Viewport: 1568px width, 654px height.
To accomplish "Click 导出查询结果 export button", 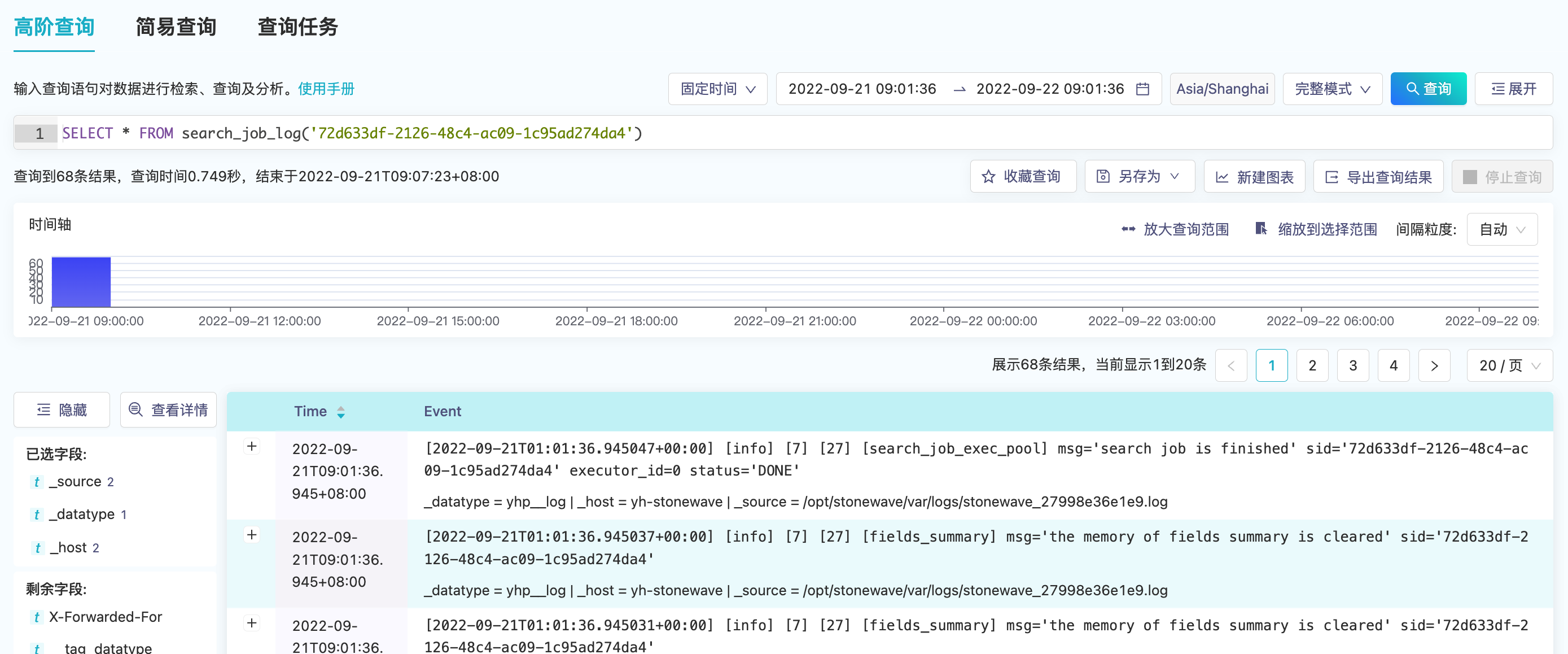I will (x=1378, y=177).
